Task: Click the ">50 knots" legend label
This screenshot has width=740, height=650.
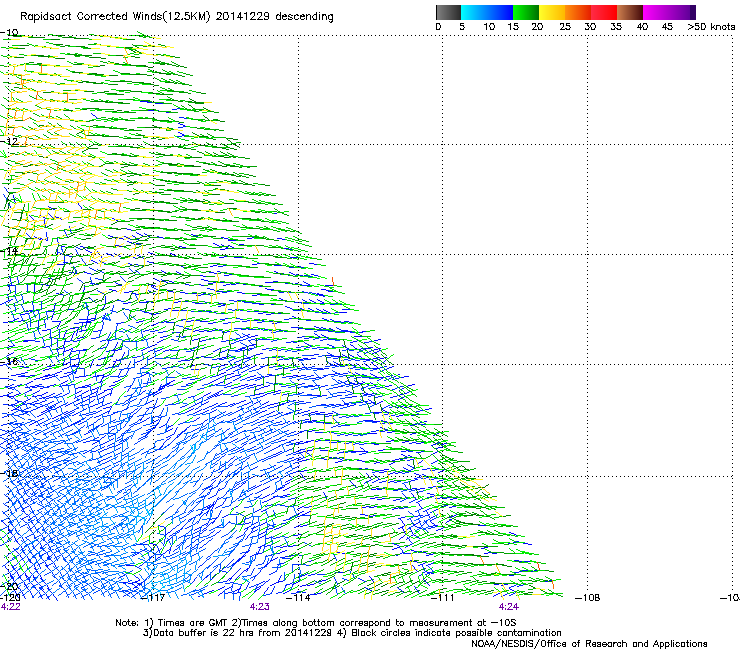Action: click(x=711, y=27)
